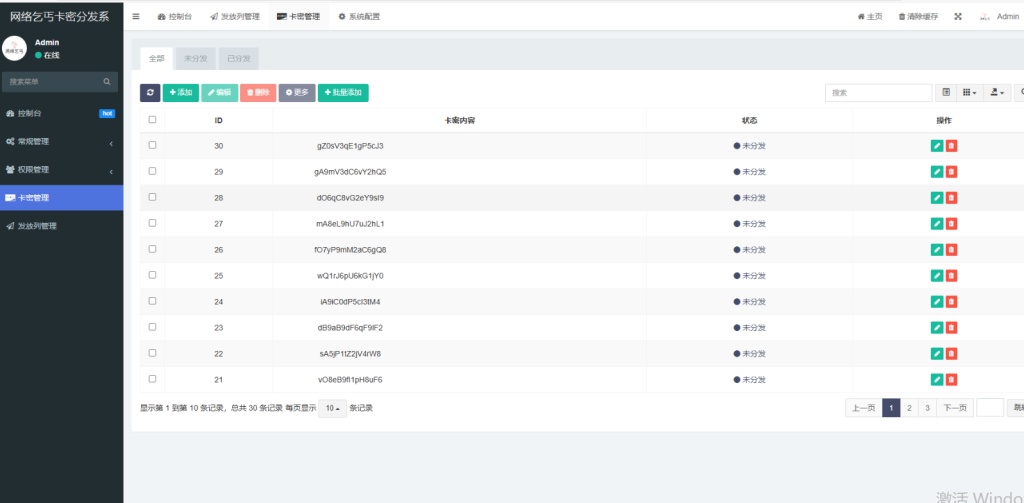The width and height of the screenshot is (1024, 503).
Task: Switch to the 未分发 tab
Action: coord(195,59)
